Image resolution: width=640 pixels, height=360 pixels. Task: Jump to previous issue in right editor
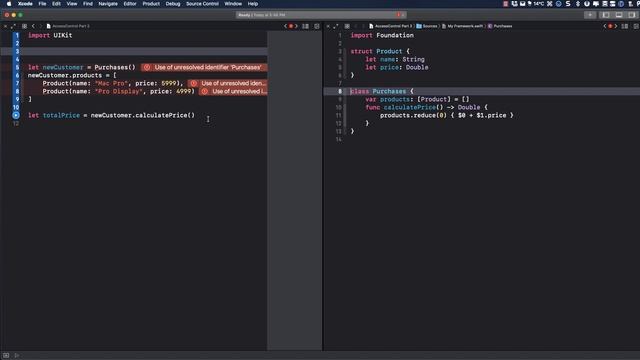[x=605, y=26]
